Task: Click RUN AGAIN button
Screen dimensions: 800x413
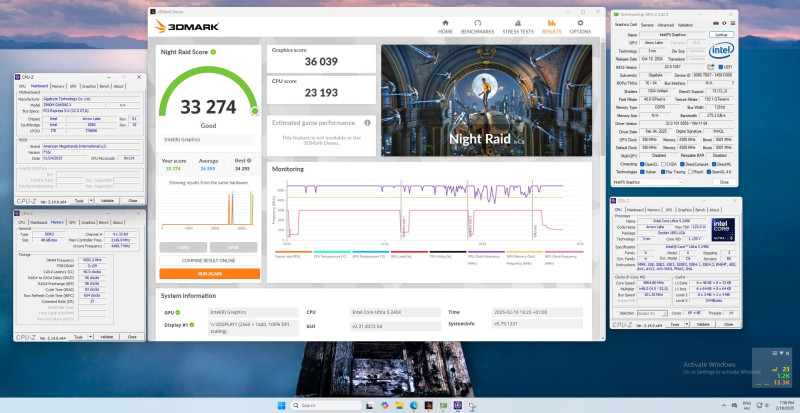Action: click(x=210, y=274)
